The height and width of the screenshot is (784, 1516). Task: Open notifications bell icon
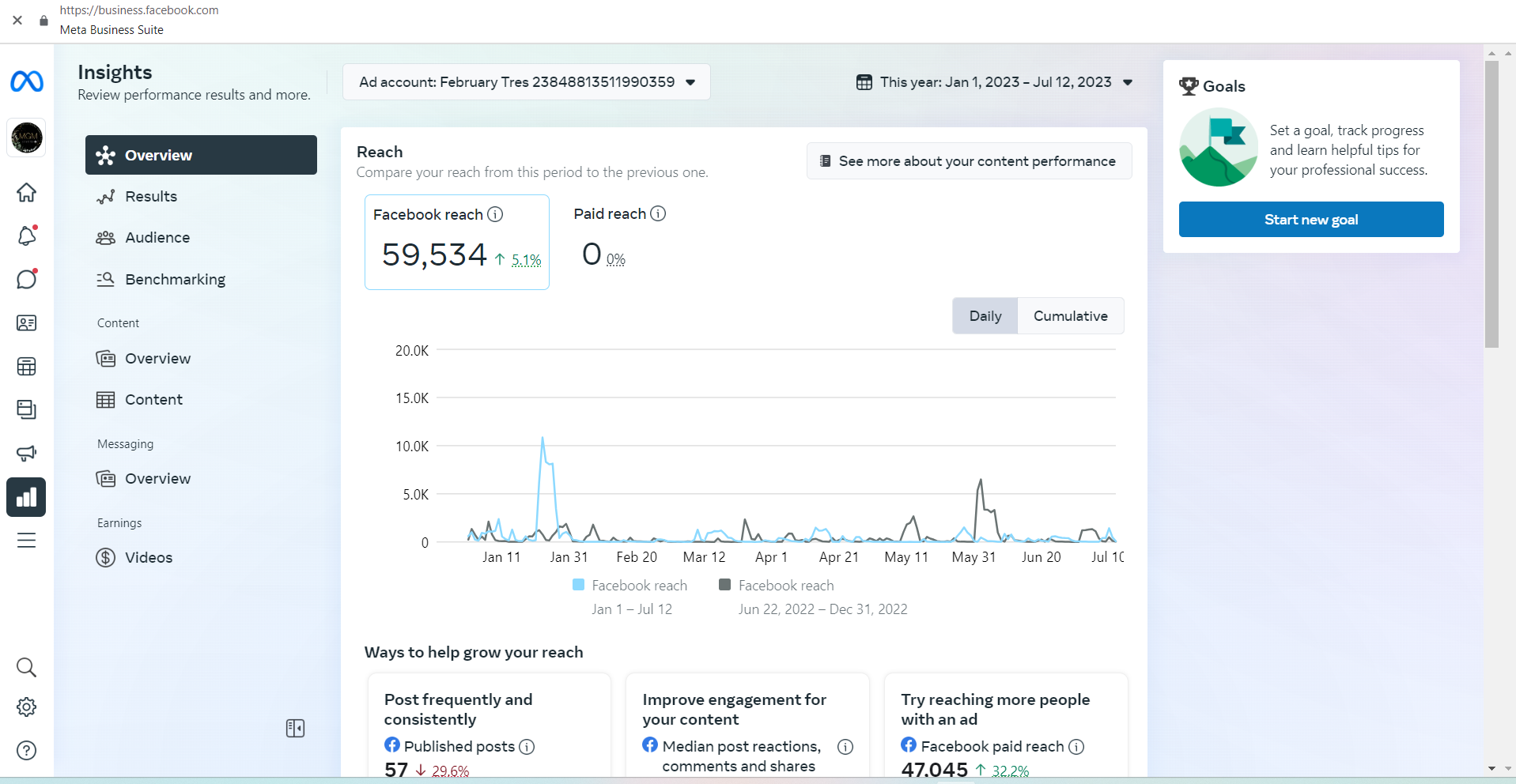(26, 236)
